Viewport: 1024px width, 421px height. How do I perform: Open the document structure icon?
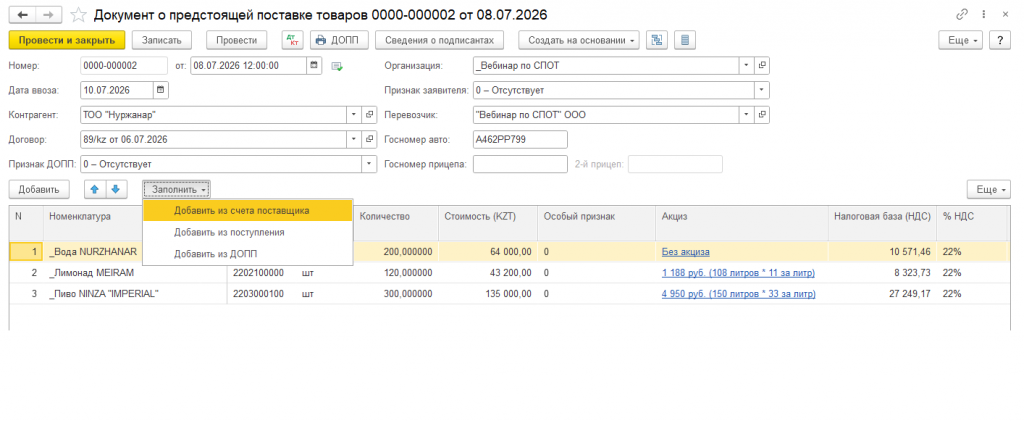(x=657, y=40)
